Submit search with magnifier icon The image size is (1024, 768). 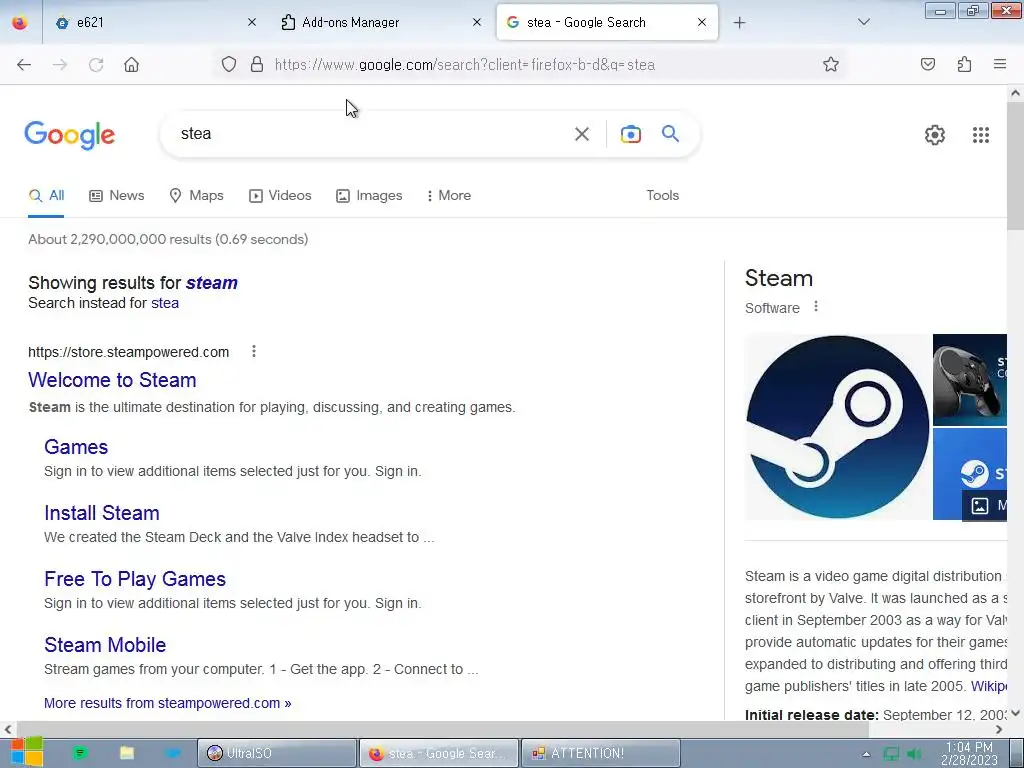pos(671,134)
